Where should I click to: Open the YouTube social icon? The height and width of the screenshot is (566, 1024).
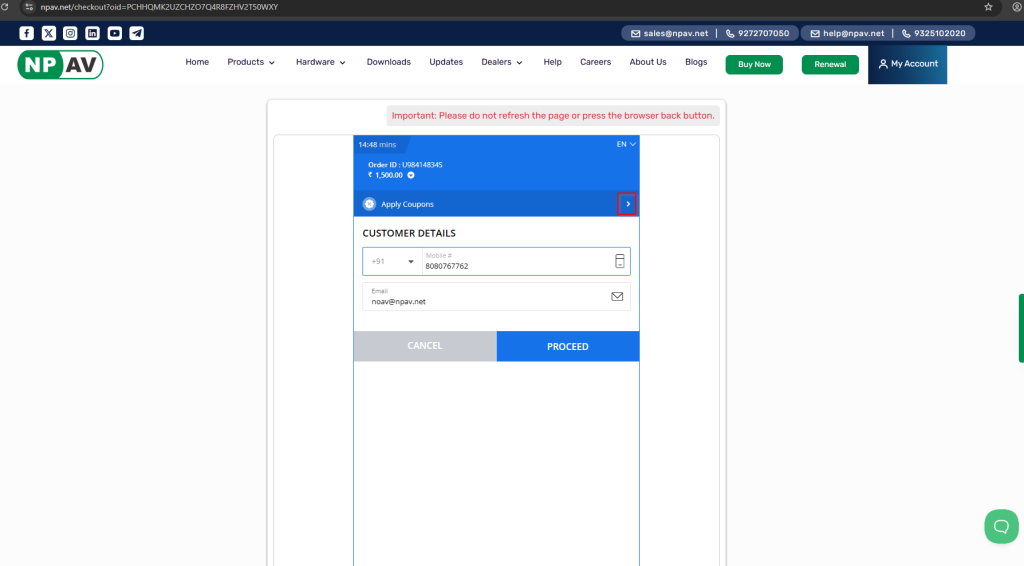(x=114, y=33)
